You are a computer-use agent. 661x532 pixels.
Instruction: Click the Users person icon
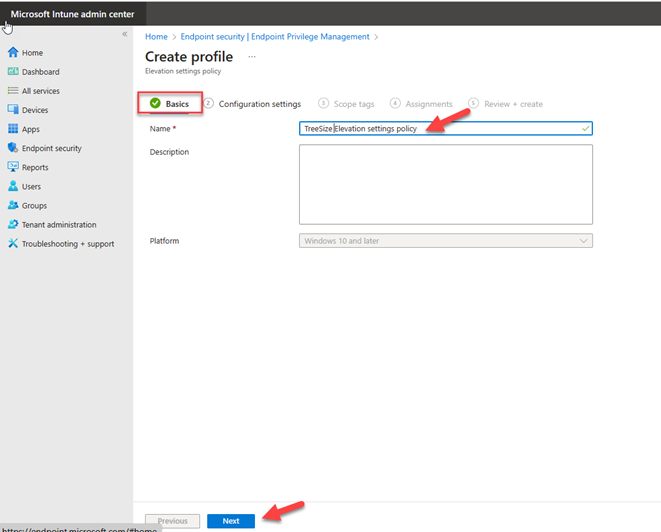click(13, 186)
